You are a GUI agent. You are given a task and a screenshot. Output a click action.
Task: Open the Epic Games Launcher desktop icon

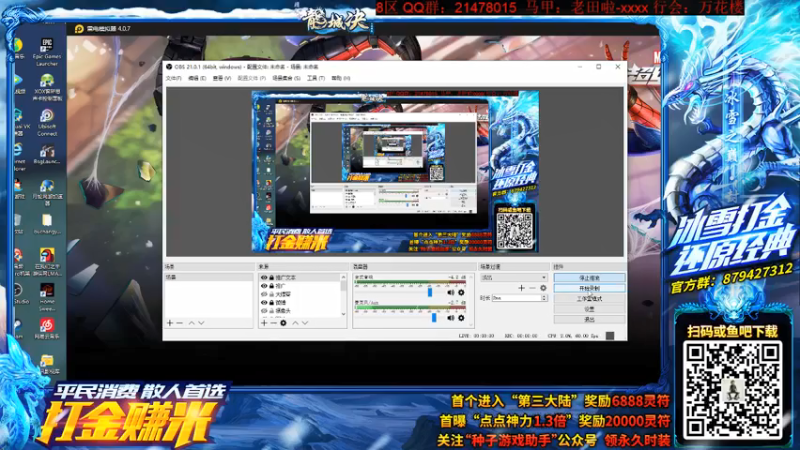pyautogui.click(x=47, y=52)
